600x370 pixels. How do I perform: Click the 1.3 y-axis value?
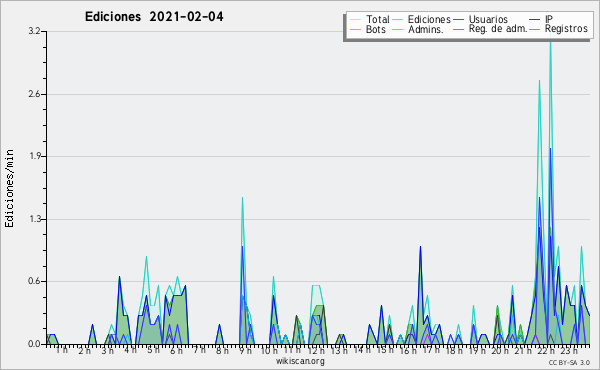(x=34, y=219)
